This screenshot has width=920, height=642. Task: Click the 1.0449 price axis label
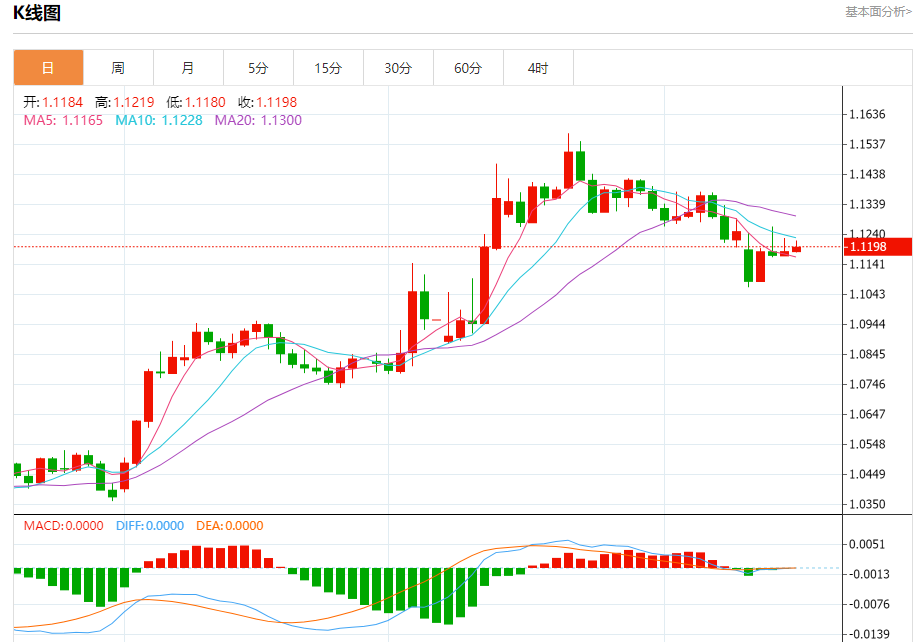coord(867,474)
